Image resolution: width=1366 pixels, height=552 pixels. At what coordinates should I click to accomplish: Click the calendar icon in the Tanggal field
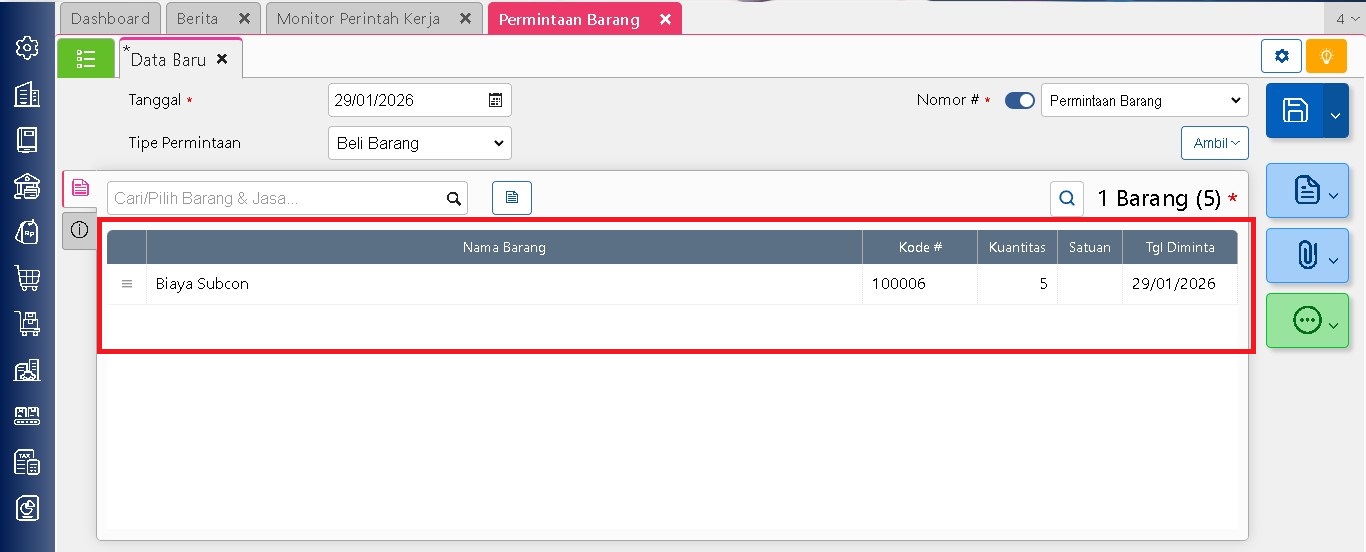(495, 100)
